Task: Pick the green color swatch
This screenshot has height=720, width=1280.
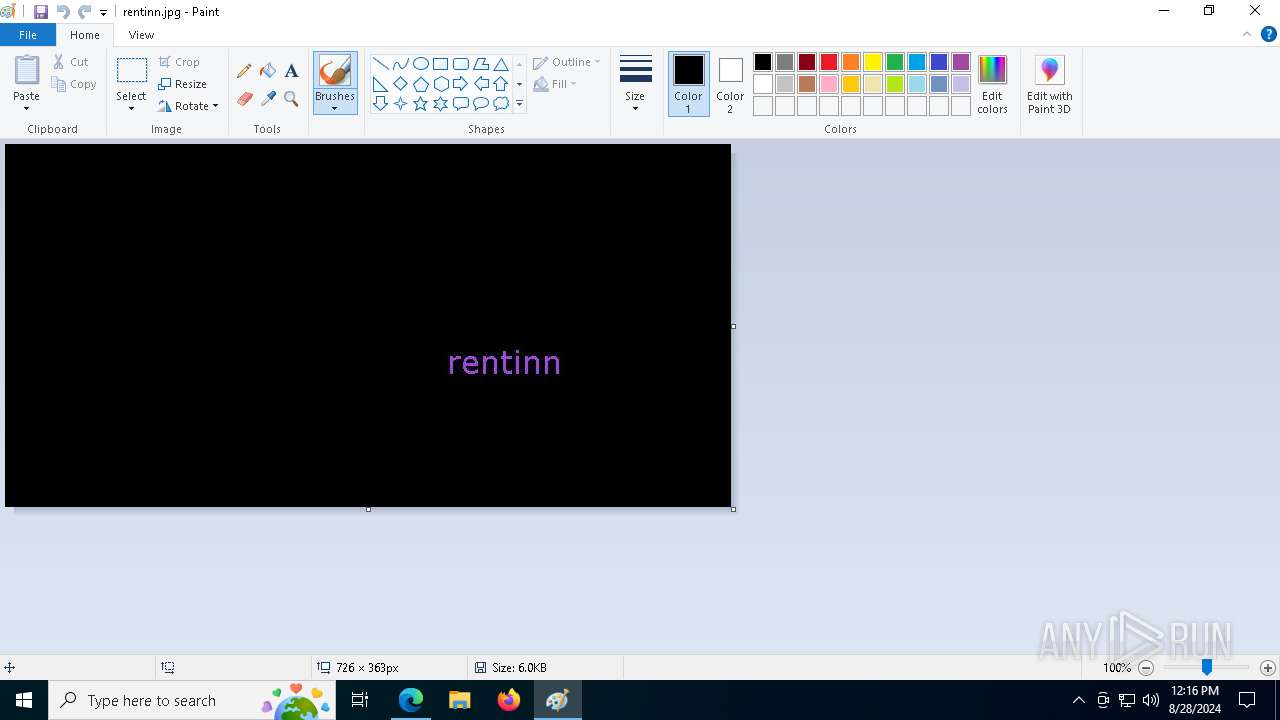Action: 895,62
